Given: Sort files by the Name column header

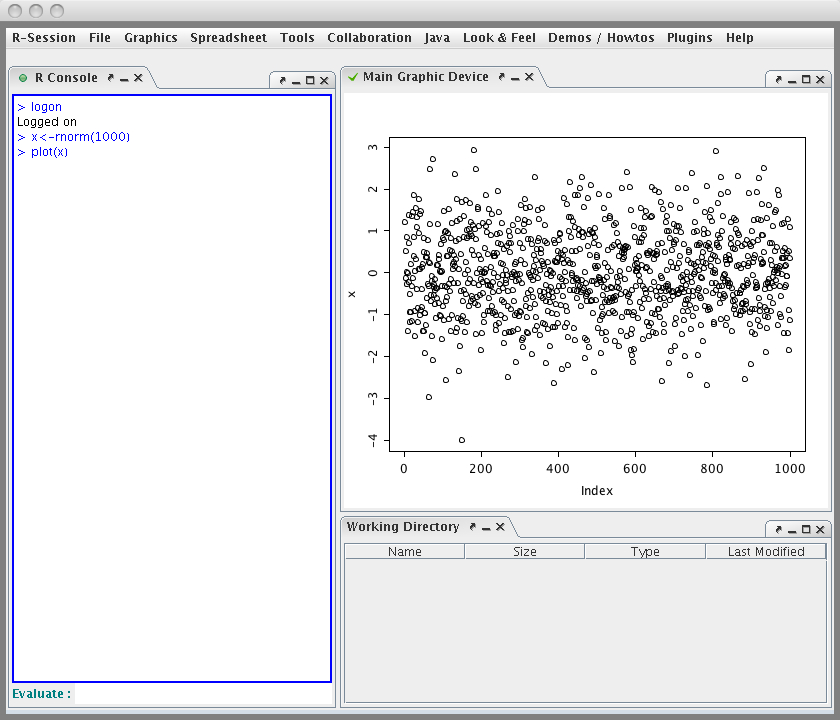Looking at the screenshot, I should (405, 552).
